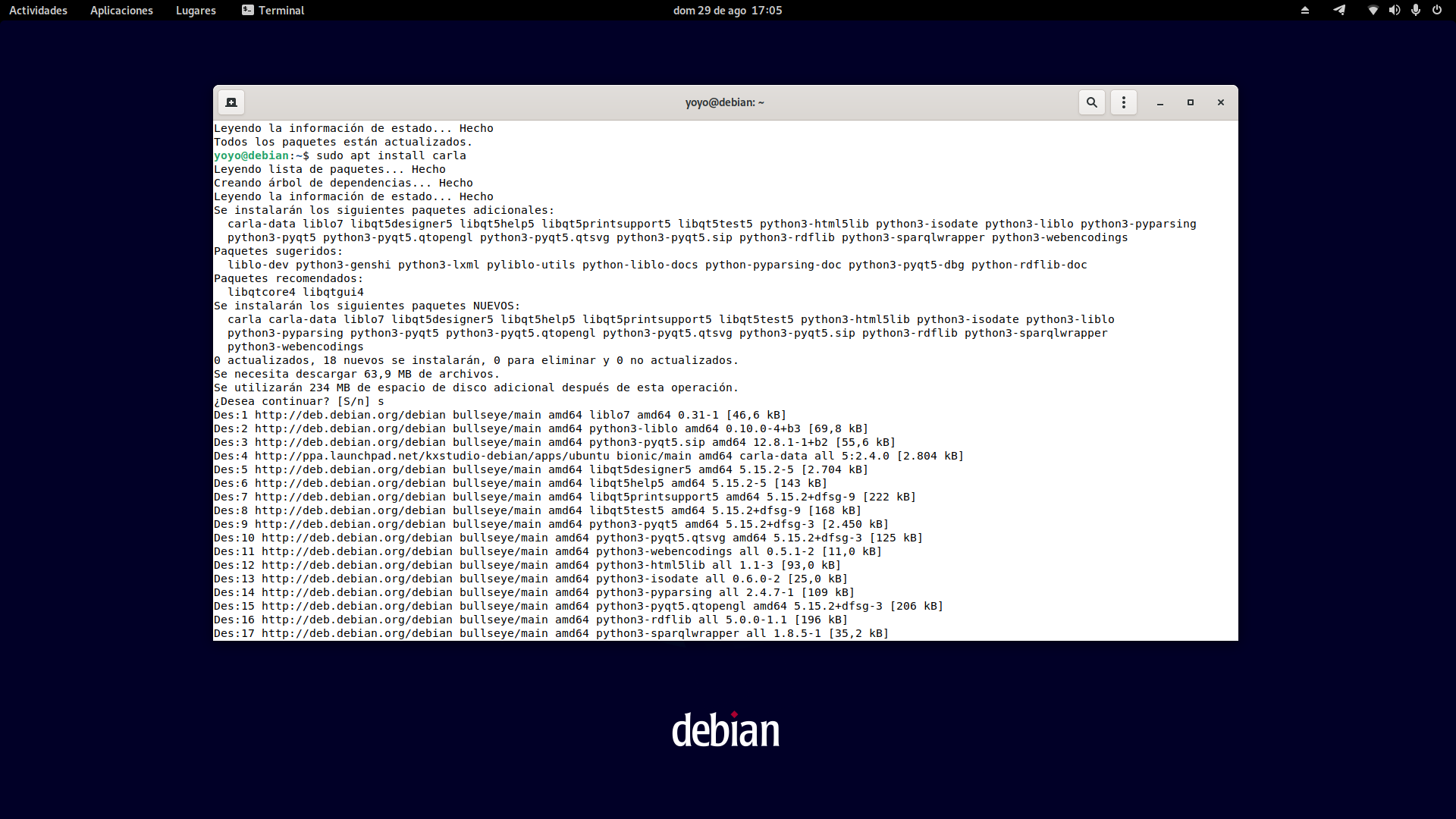Click the eject icon in top bar

[1305, 11]
